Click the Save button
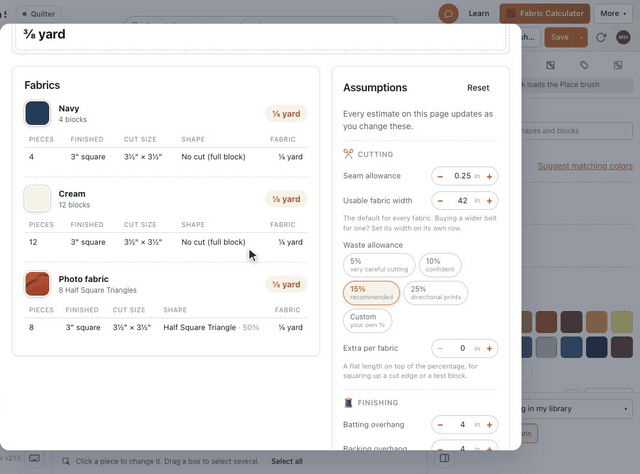 pyautogui.click(x=560, y=37)
